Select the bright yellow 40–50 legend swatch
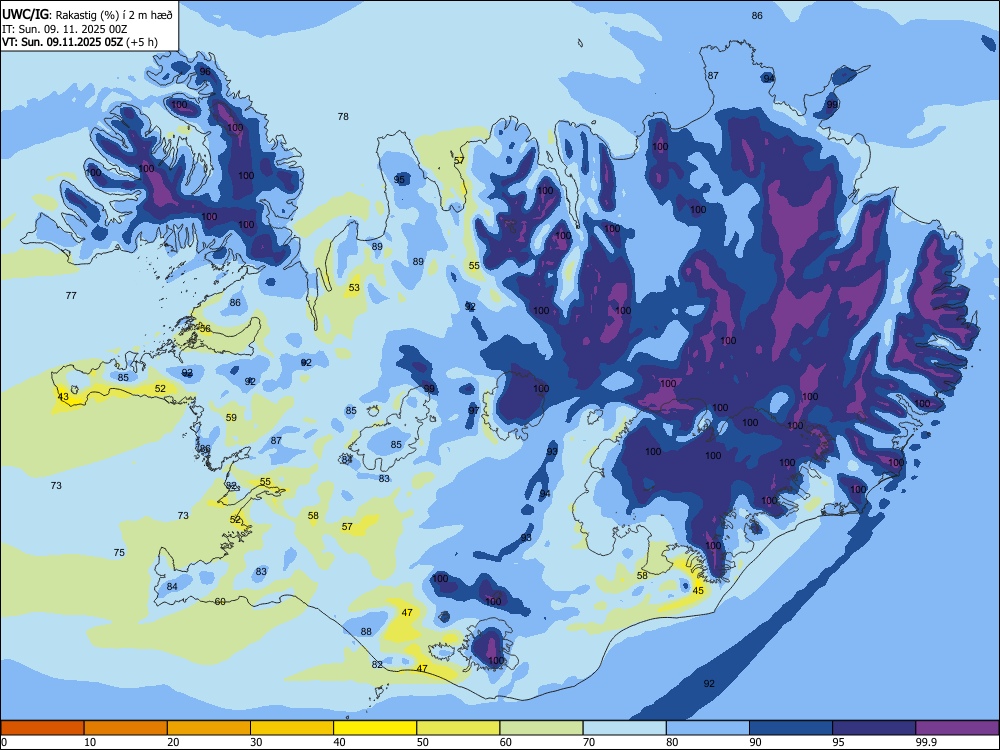Viewport: 1000px width, 750px height. pos(375,728)
